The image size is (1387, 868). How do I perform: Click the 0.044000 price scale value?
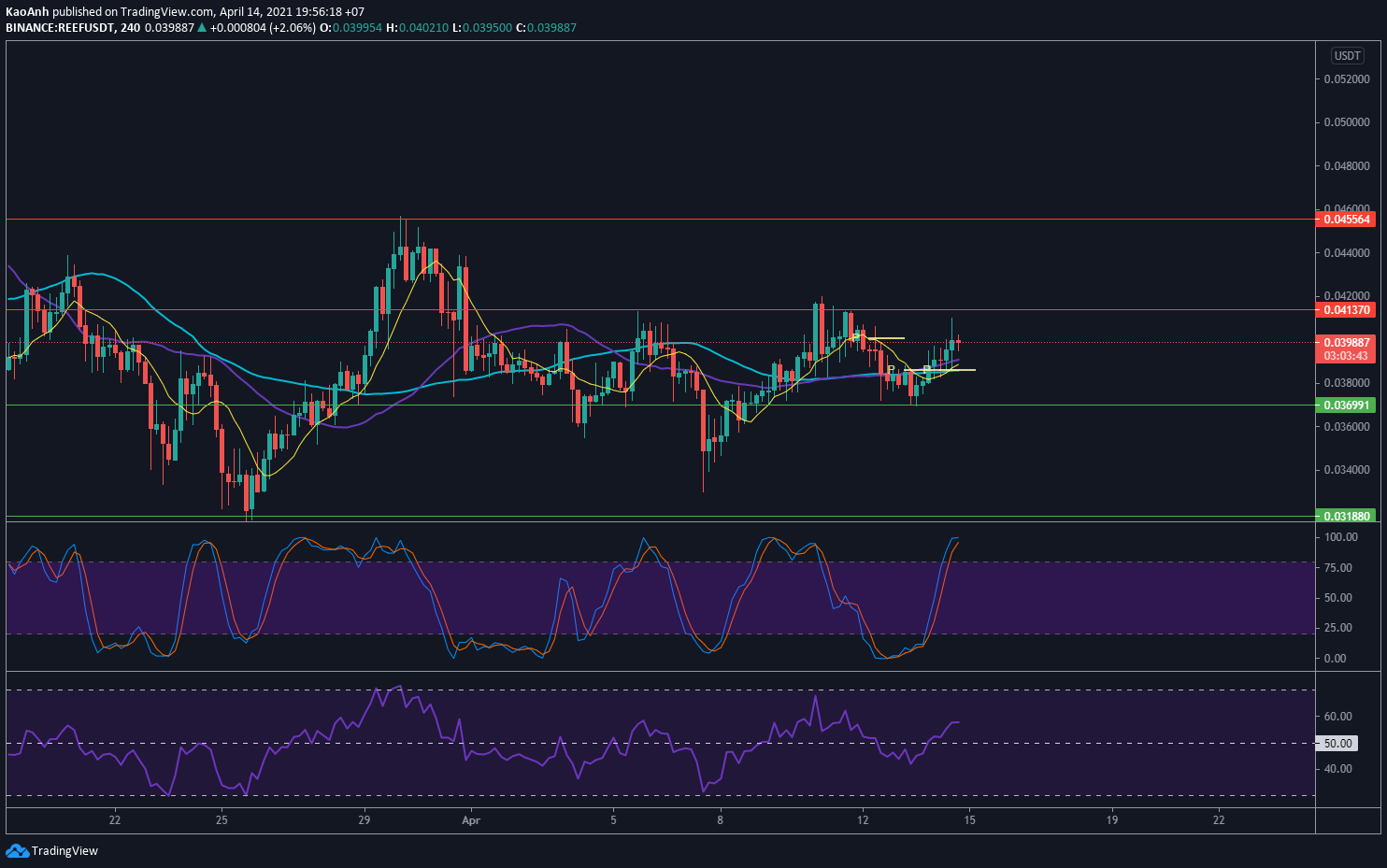point(1347,253)
